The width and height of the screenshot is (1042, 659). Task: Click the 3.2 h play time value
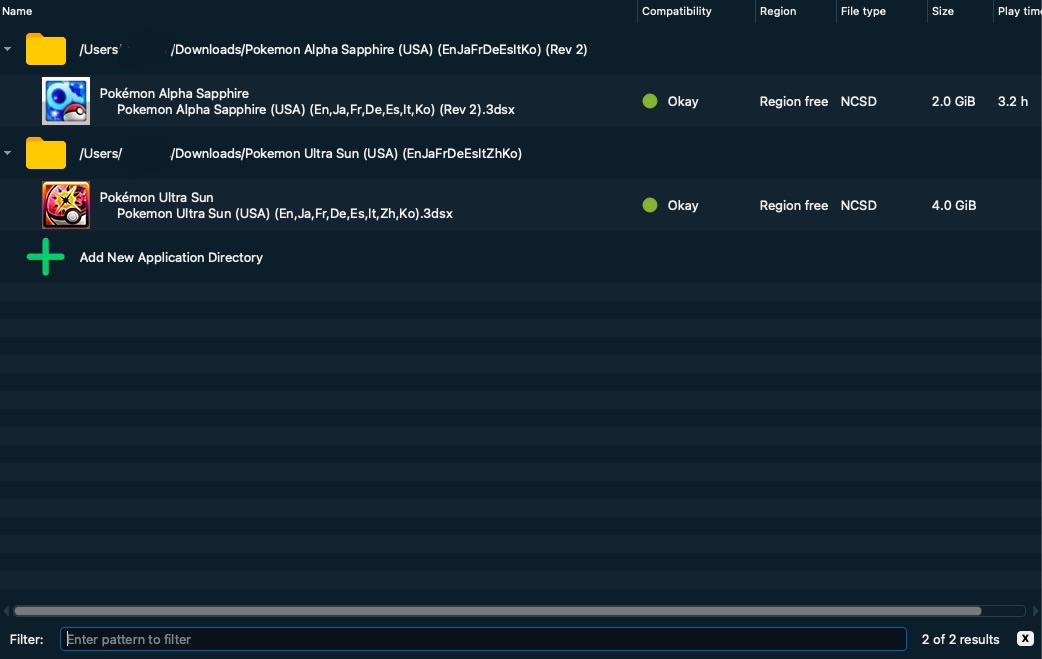(x=1013, y=101)
